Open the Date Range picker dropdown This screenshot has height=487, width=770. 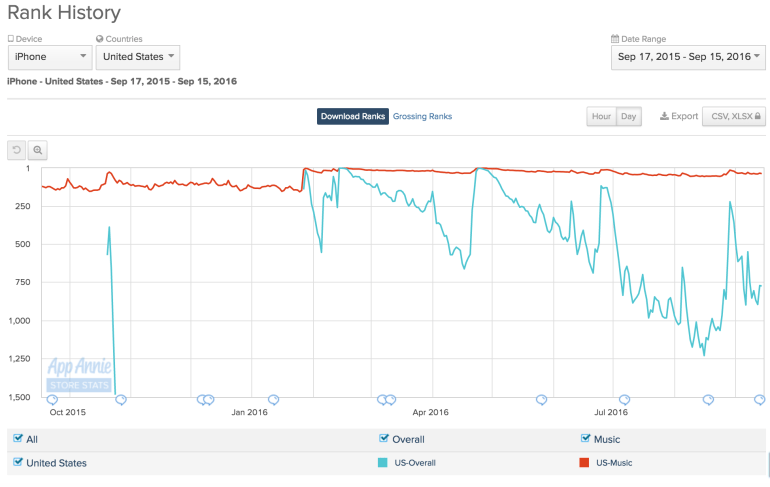click(x=689, y=56)
